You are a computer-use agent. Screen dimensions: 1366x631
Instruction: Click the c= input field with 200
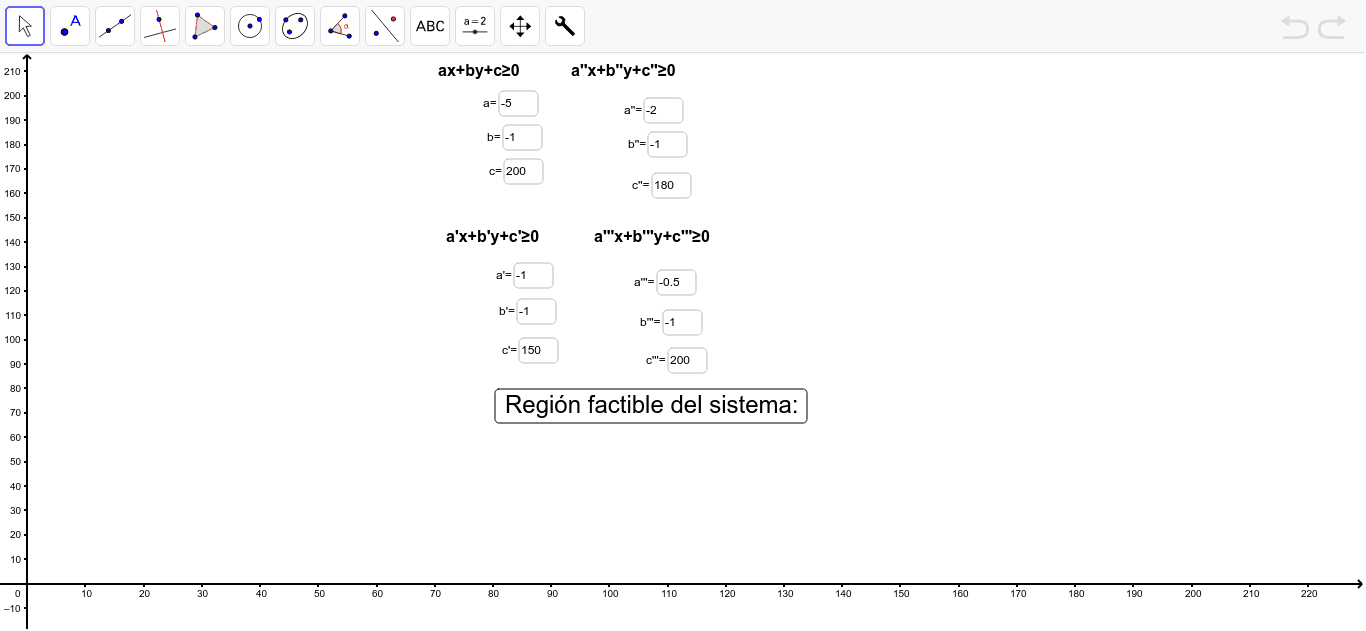pyautogui.click(x=524, y=171)
